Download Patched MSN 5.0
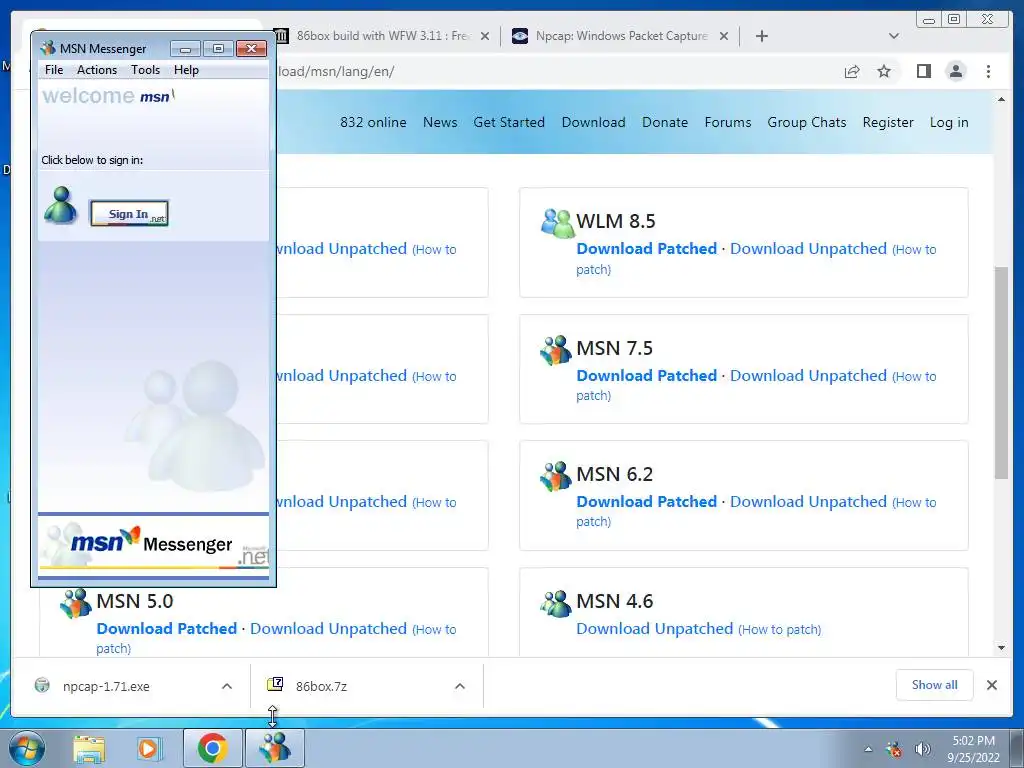The width and height of the screenshot is (1024, 768). tap(167, 628)
